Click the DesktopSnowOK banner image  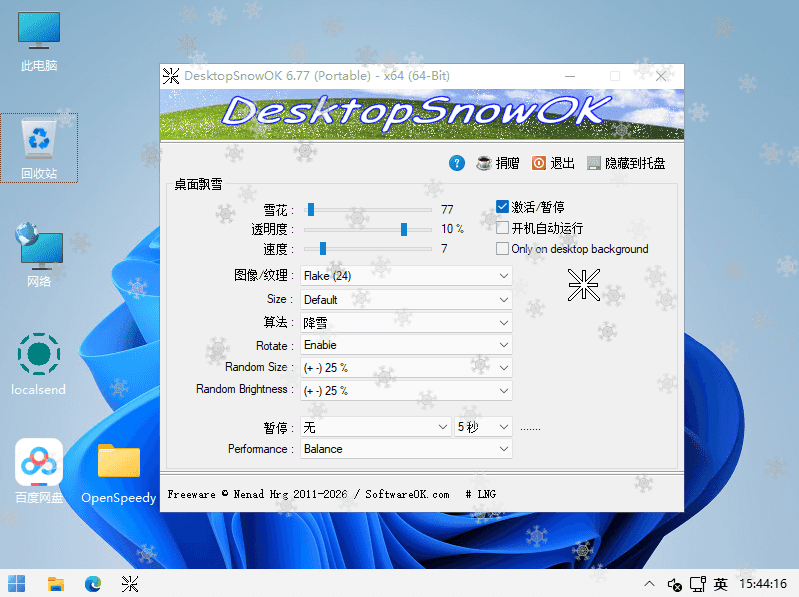coord(422,114)
